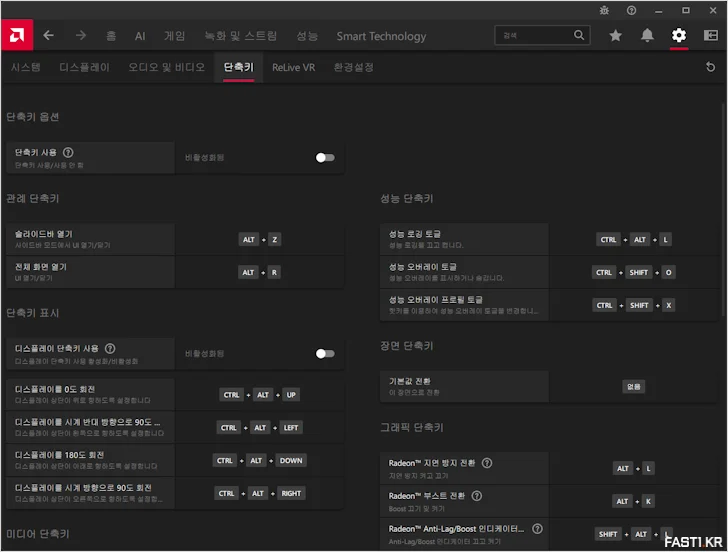Show help for Radeon 부스트 전환
This screenshot has width=728, height=552.
pyautogui.click(x=476, y=496)
